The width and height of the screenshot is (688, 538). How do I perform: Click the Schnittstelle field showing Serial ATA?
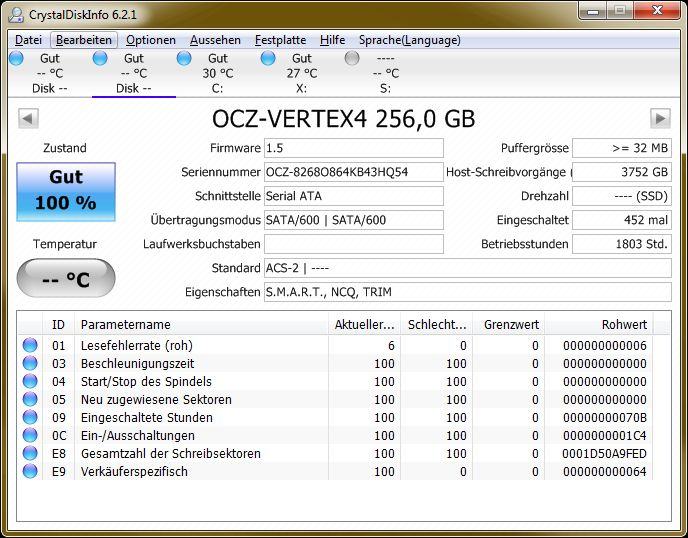point(354,196)
